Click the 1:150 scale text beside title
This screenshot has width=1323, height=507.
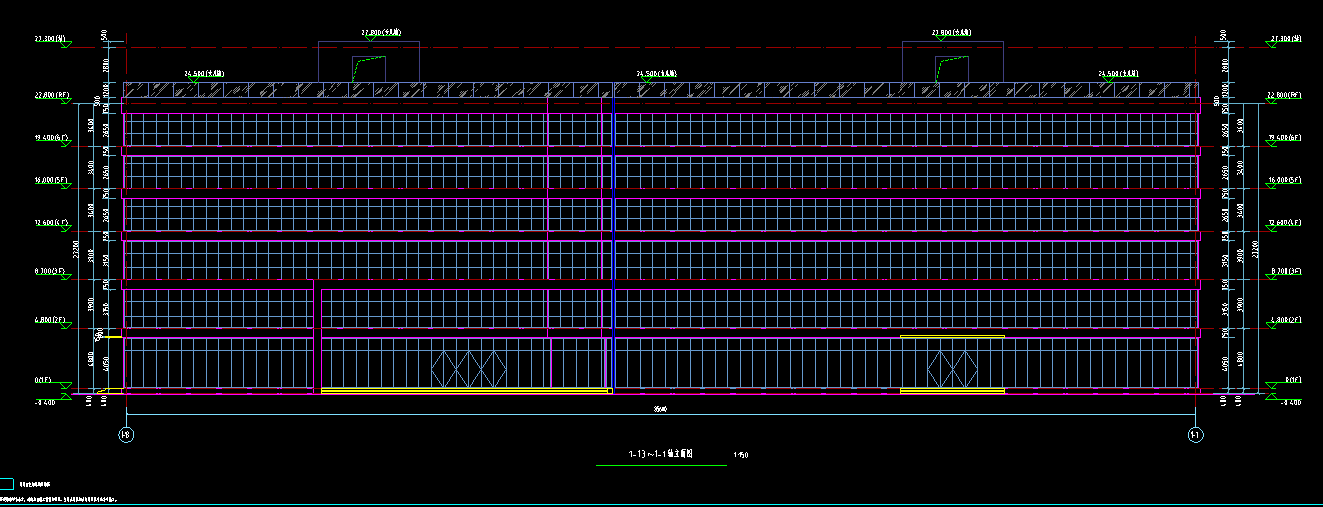click(741, 456)
